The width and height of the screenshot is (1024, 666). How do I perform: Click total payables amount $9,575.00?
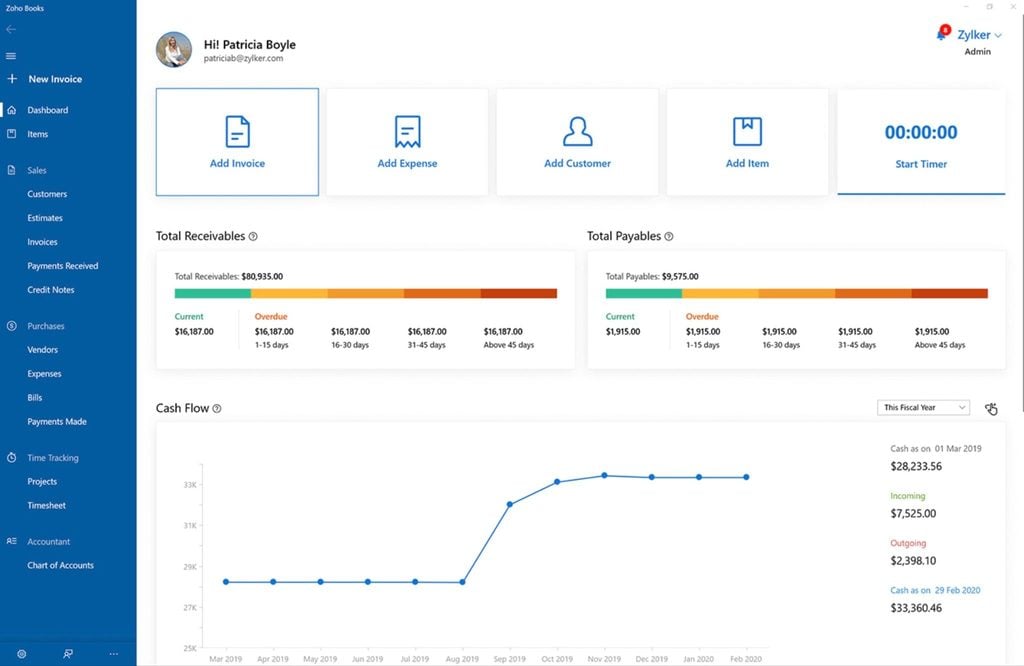pos(680,277)
